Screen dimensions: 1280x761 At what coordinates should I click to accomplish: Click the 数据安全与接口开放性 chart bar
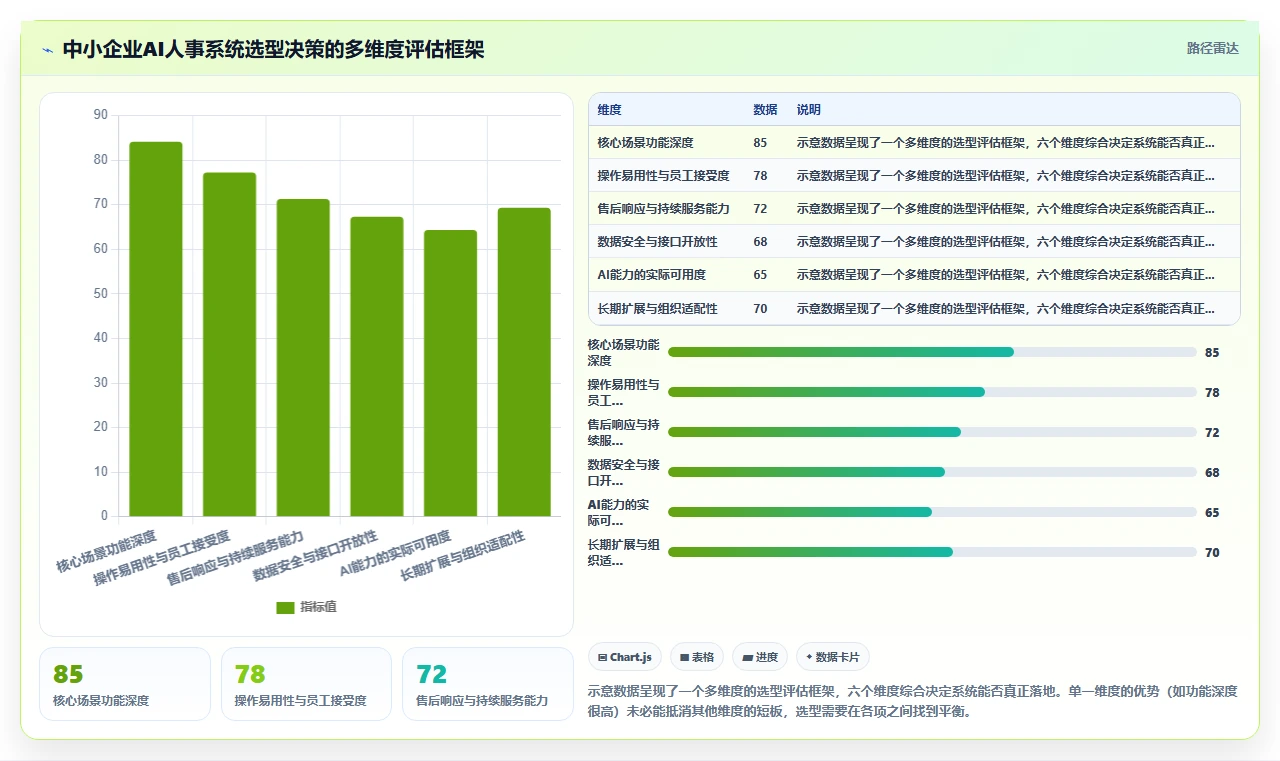click(377, 366)
